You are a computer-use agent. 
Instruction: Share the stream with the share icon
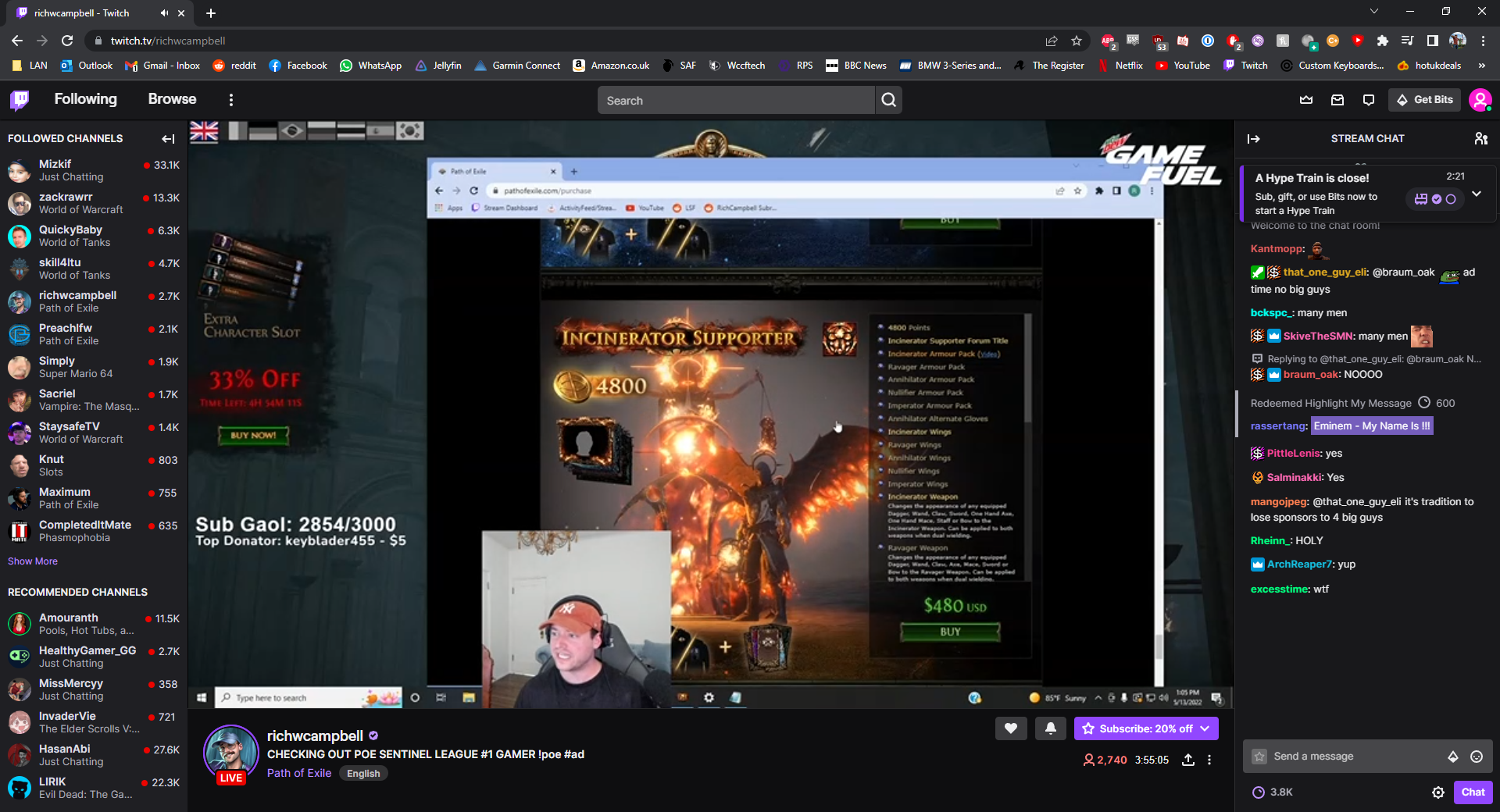(x=1188, y=760)
